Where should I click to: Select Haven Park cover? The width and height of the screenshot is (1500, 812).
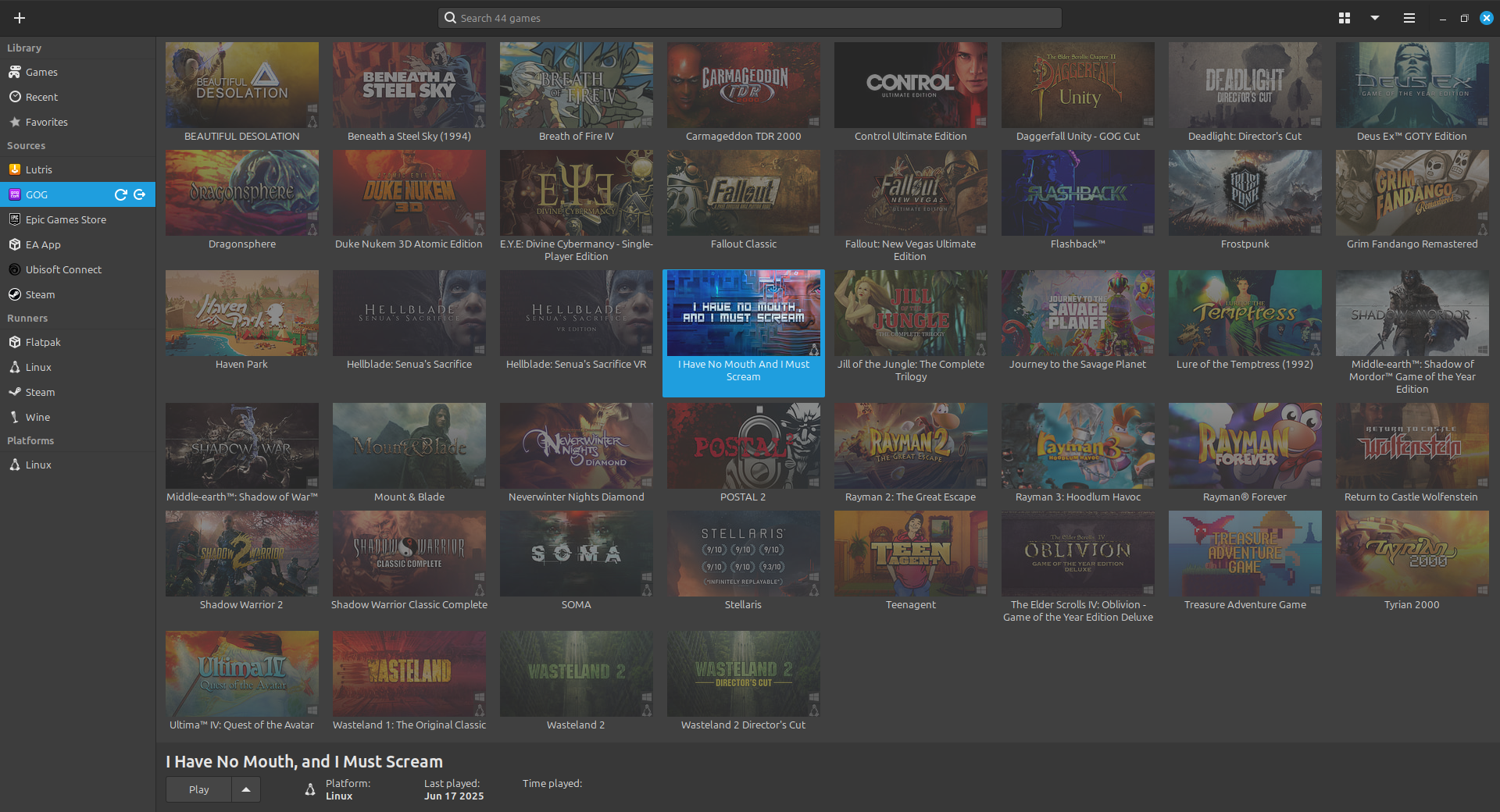coord(242,313)
